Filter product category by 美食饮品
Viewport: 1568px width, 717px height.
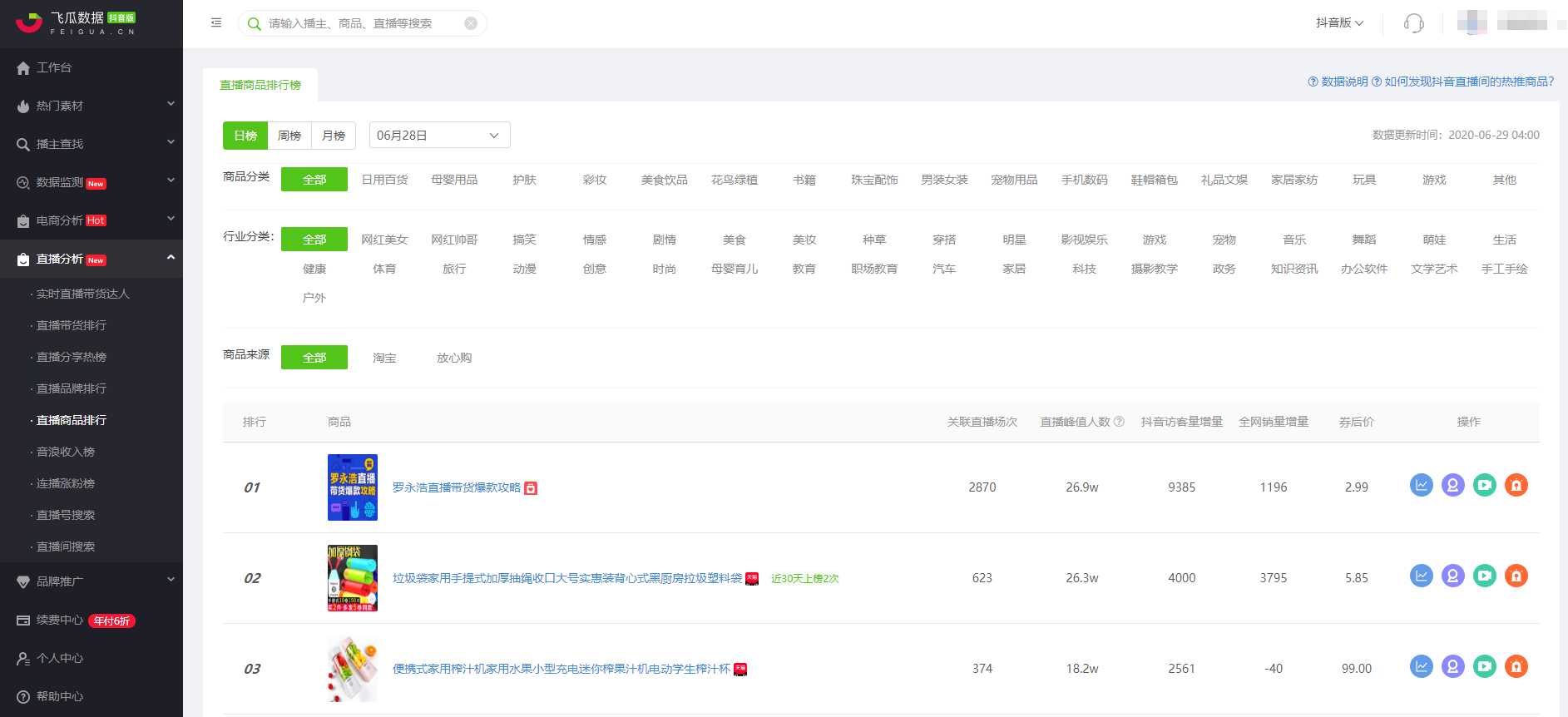664,180
